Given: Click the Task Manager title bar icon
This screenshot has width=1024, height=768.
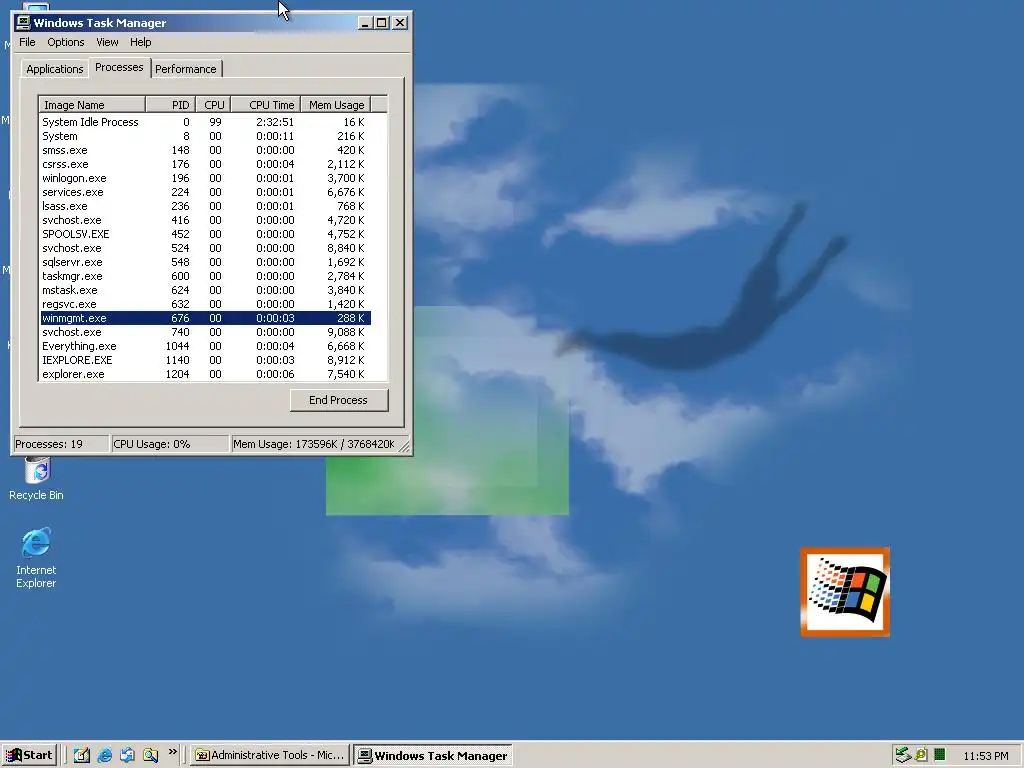Looking at the screenshot, I should [x=23, y=23].
